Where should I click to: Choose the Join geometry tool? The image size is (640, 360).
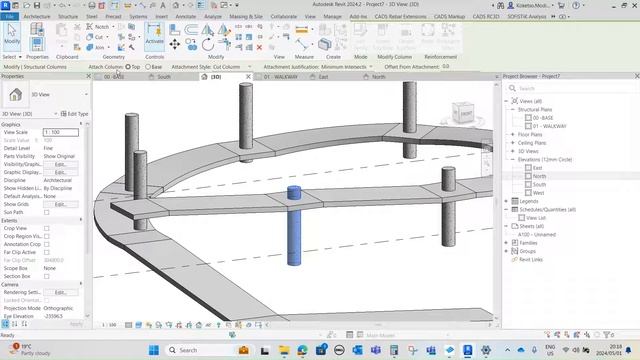tap(96, 47)
